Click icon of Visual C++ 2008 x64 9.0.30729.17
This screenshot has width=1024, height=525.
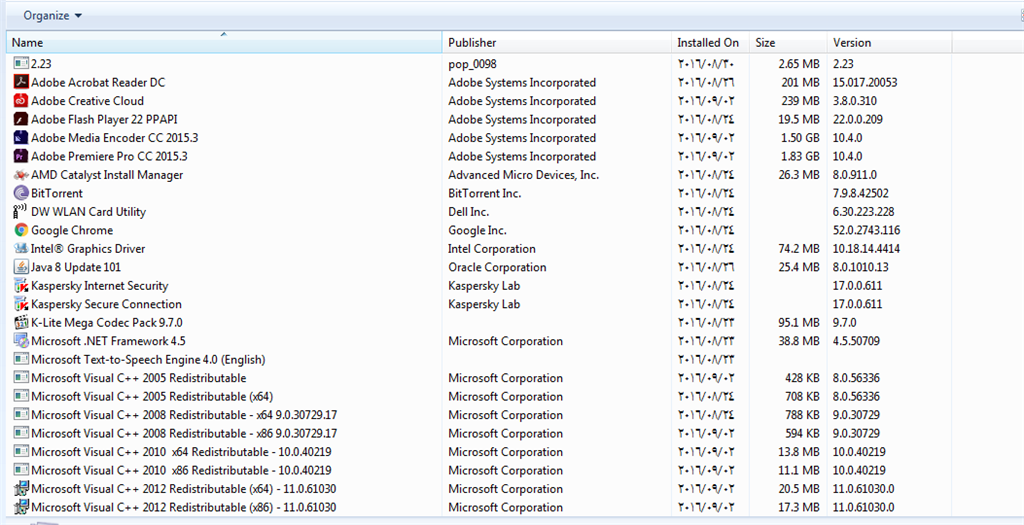point(21,415)
